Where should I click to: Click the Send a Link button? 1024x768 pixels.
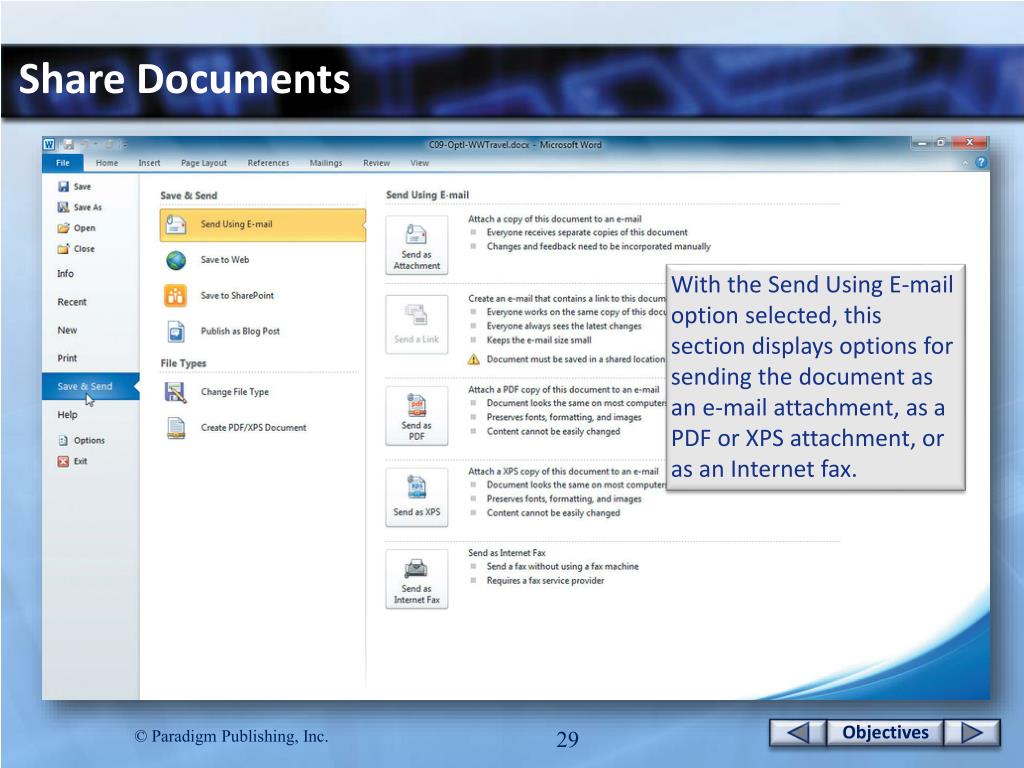pos(417,325)
